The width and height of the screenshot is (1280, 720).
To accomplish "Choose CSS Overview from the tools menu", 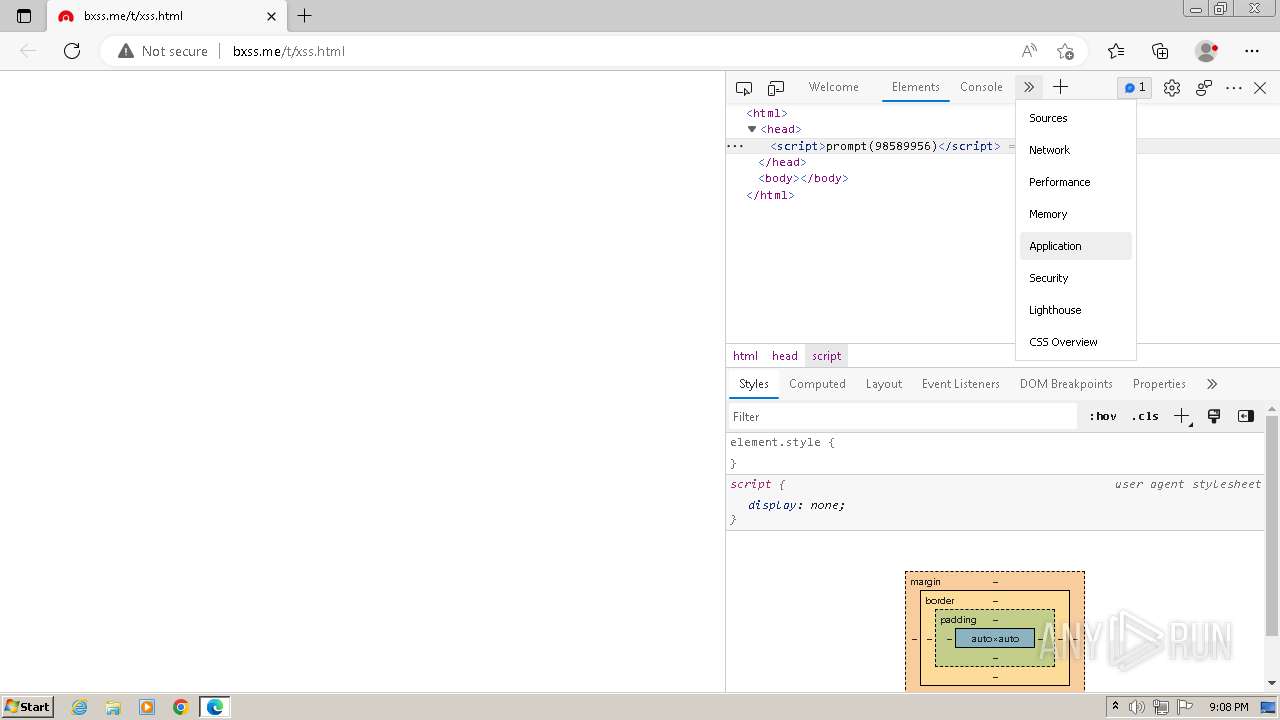I will coord(1076,342).
